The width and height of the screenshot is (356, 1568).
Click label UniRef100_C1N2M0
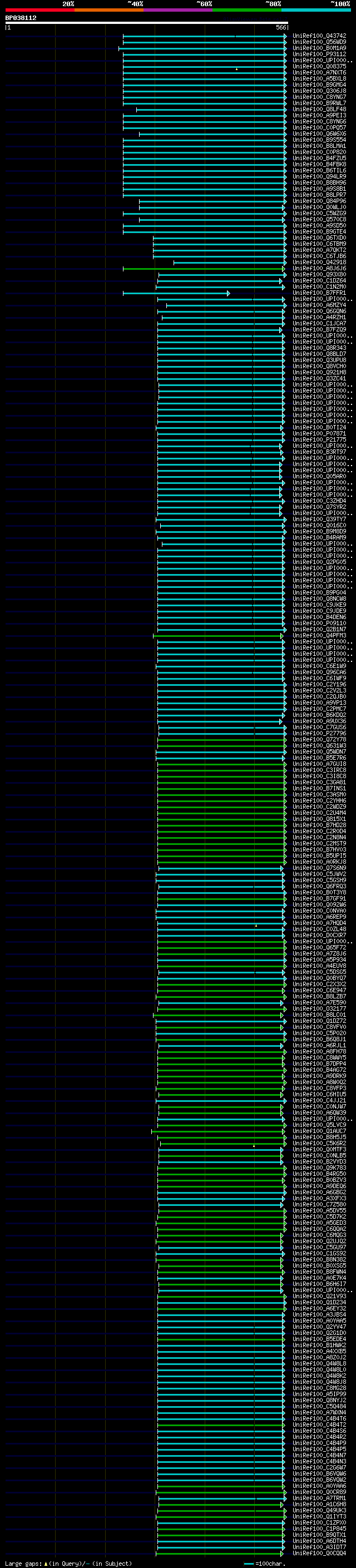point(319,286)
